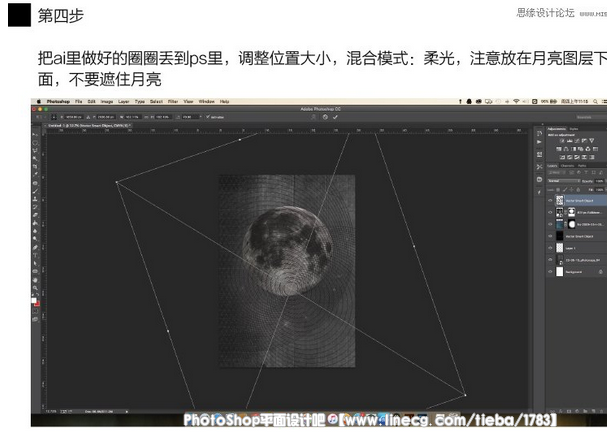The height and width of the screenshot is (437, 607).
Task: Add a Brightness/Contrast adjustment
Action: point(562,141)
